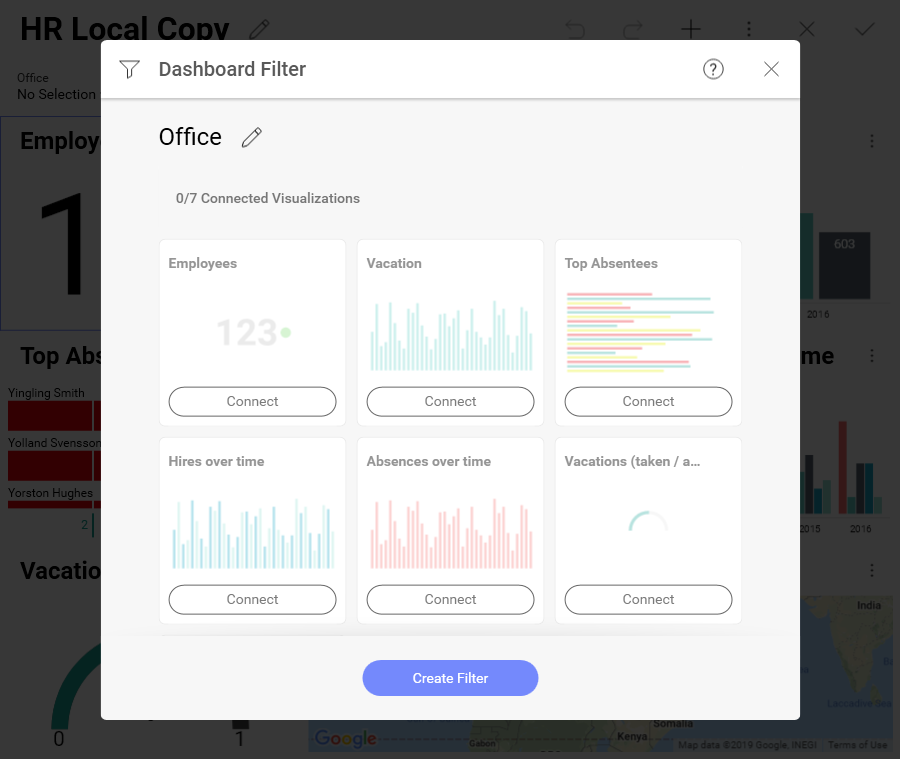
Task: Connect the Absences over time visualization
Action: tap(450, 599)
